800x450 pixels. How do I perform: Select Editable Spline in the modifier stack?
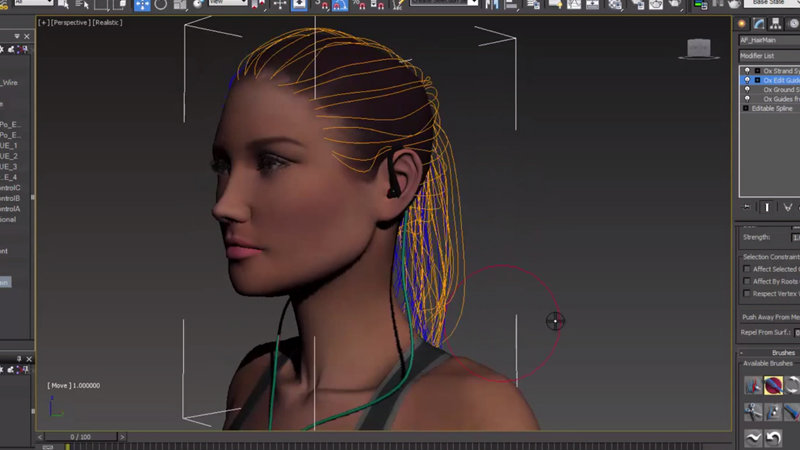(x=772, y=108)
